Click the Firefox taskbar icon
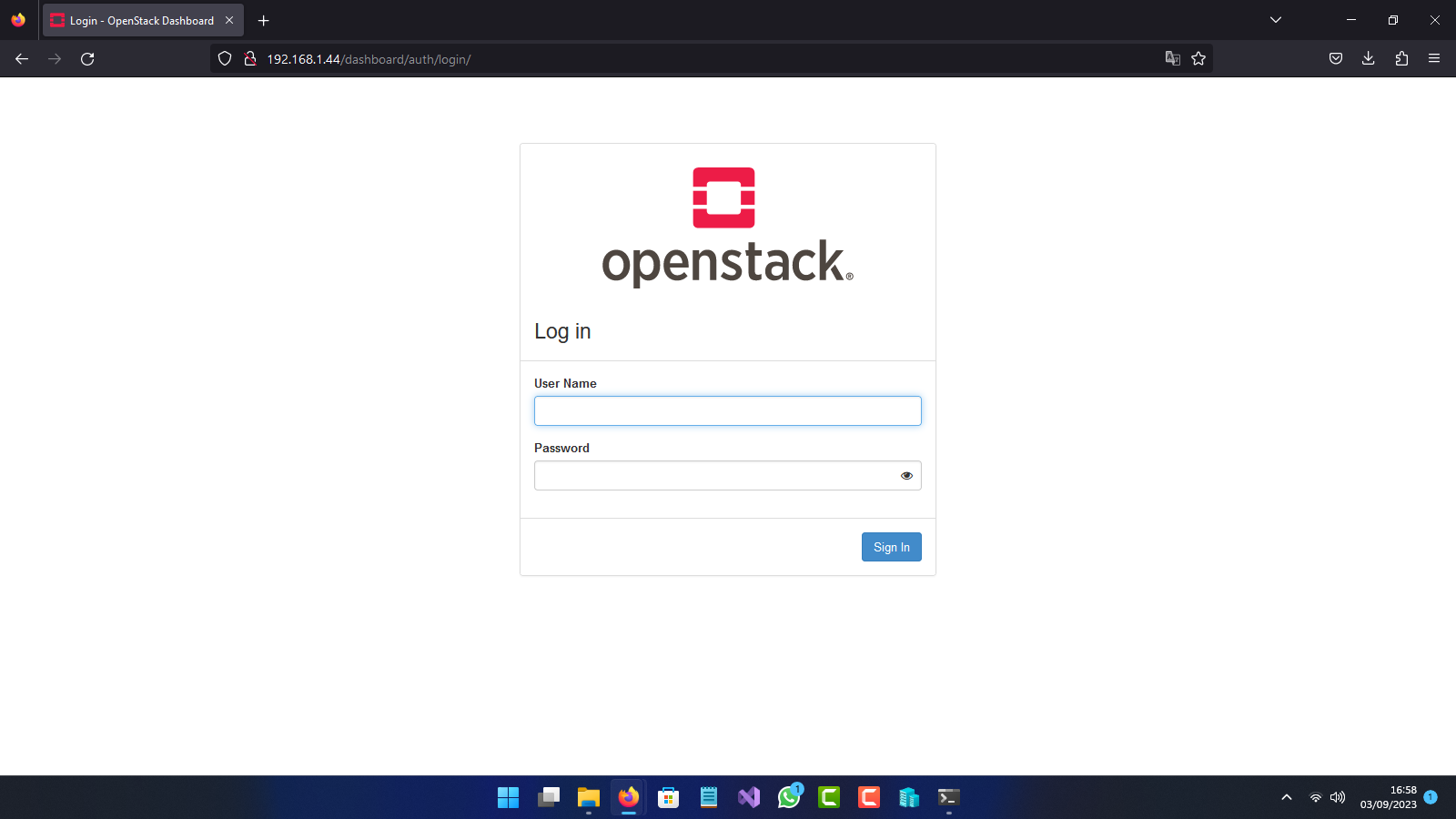The height and width of the screenshot is (819, 1456). (x=629, y=798)
